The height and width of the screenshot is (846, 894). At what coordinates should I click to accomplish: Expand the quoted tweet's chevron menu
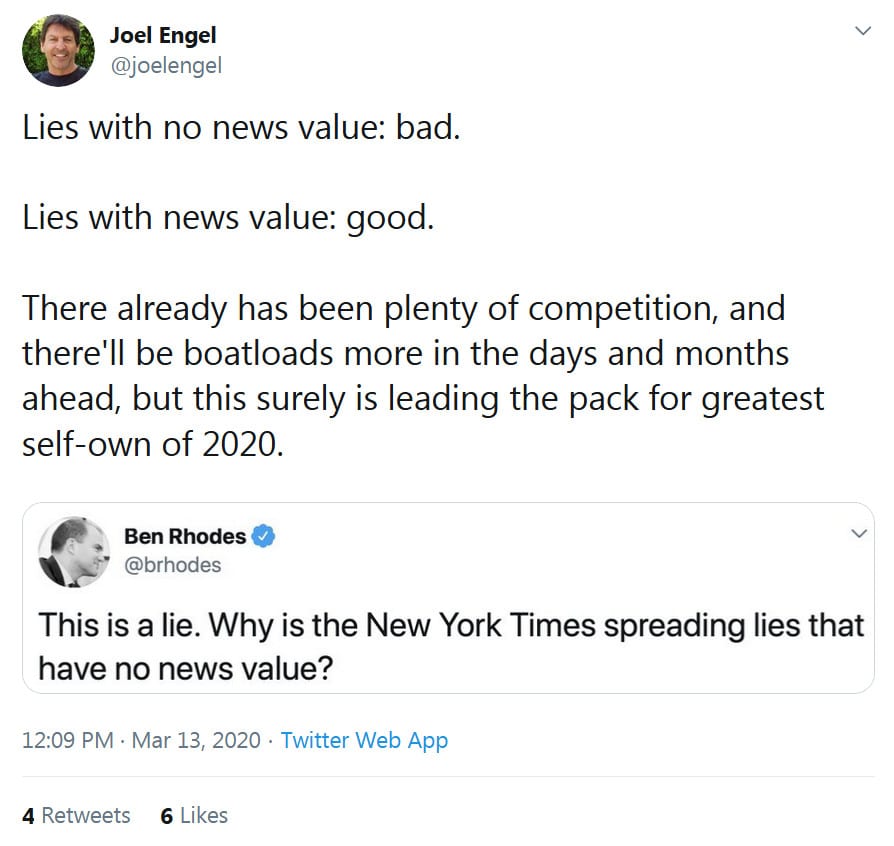(x=858, y=534)
